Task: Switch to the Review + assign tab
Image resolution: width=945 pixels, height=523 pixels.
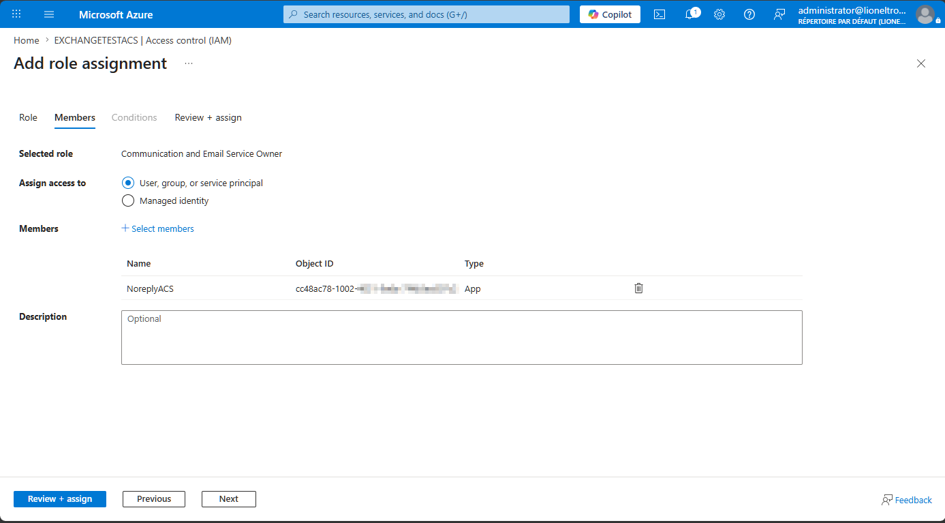Action: pos(208,117)
